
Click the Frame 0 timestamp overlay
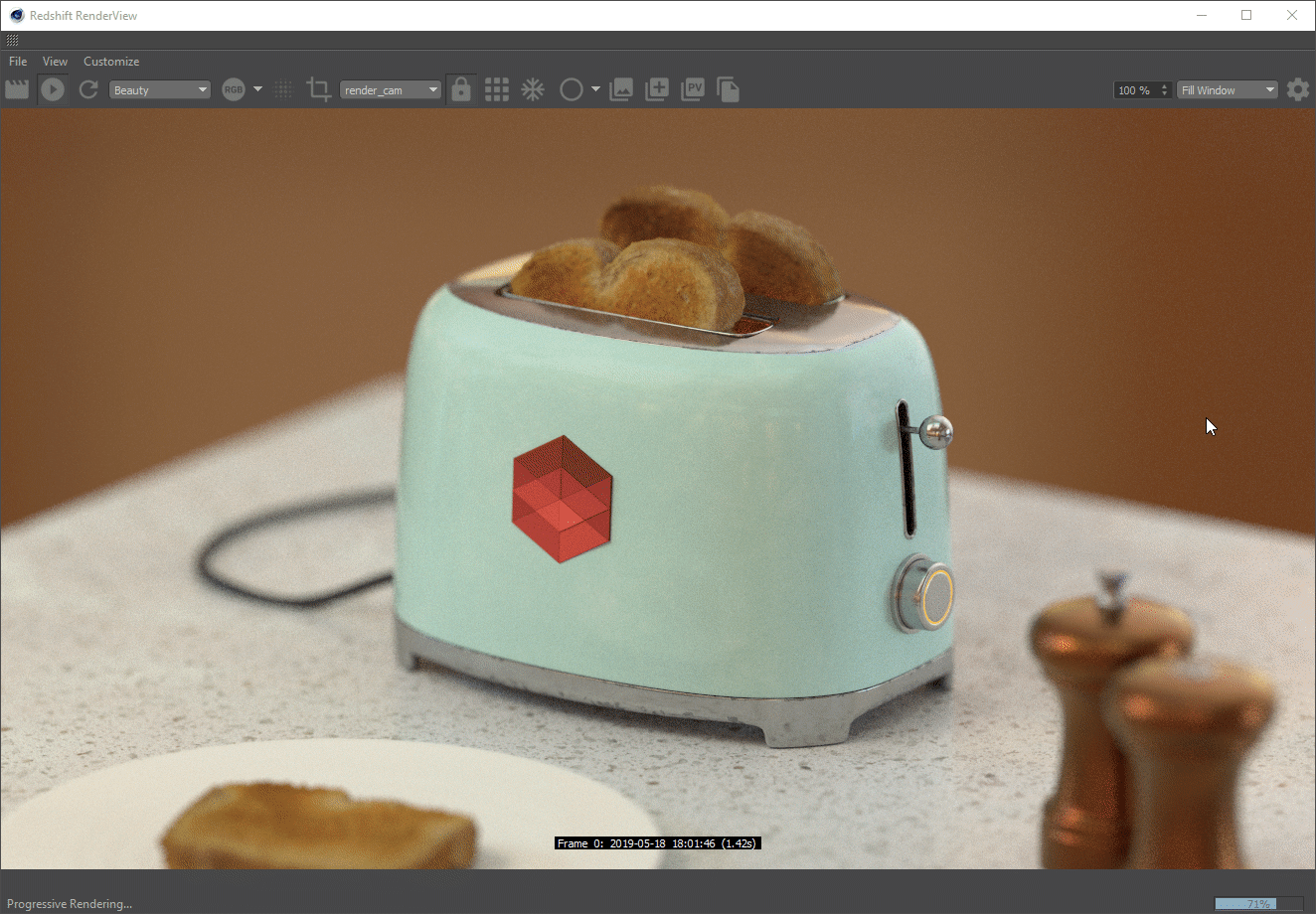point(658,843)
